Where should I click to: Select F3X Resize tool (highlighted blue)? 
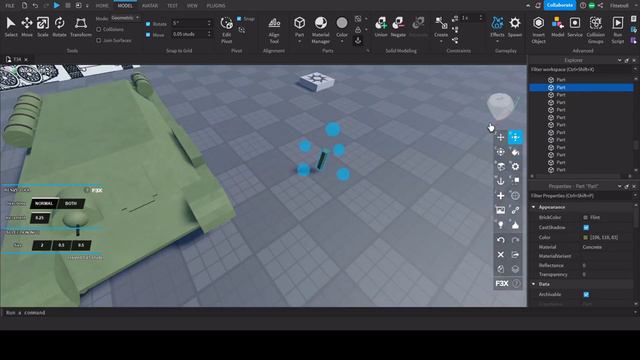[x=515, y=138]
